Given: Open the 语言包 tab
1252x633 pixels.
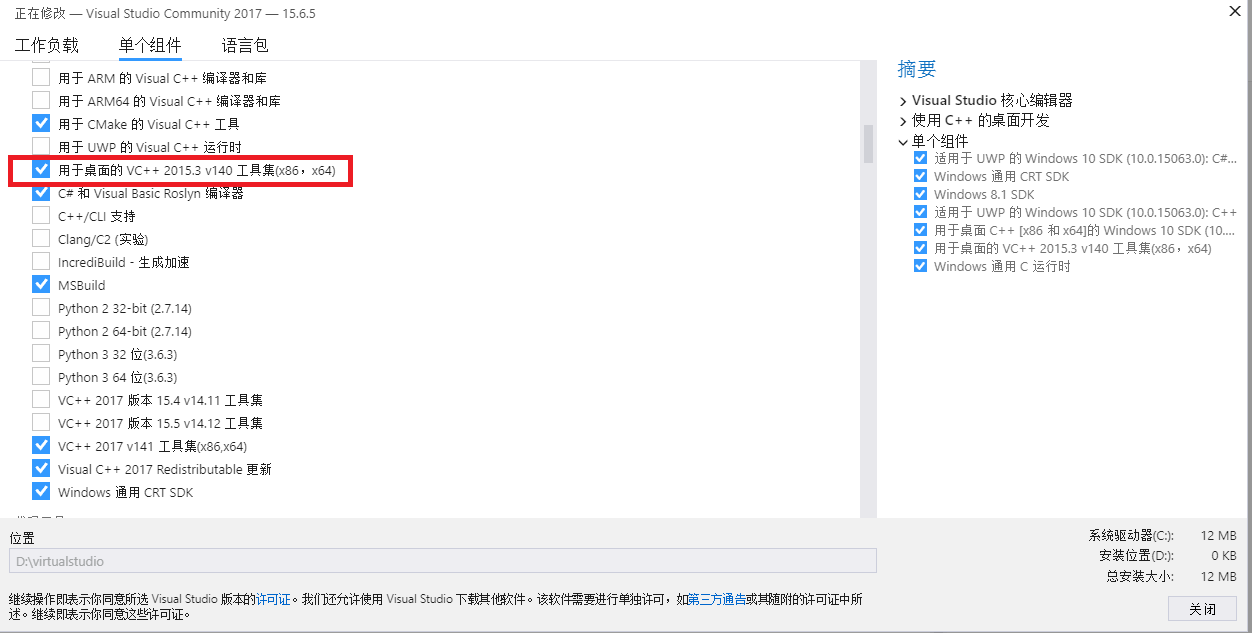Looking at the screenshot, I should click(245, 45).
